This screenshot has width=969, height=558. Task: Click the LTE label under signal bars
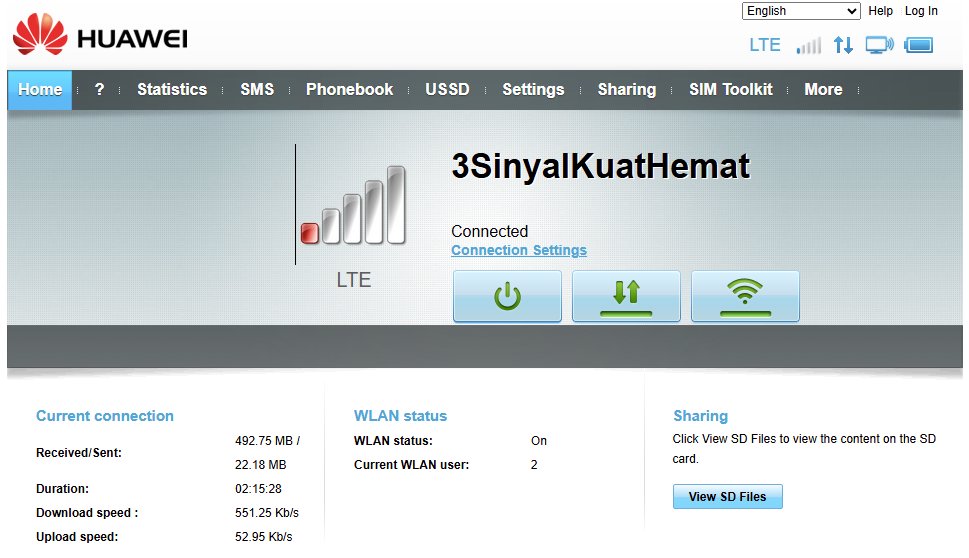(353, 280)
